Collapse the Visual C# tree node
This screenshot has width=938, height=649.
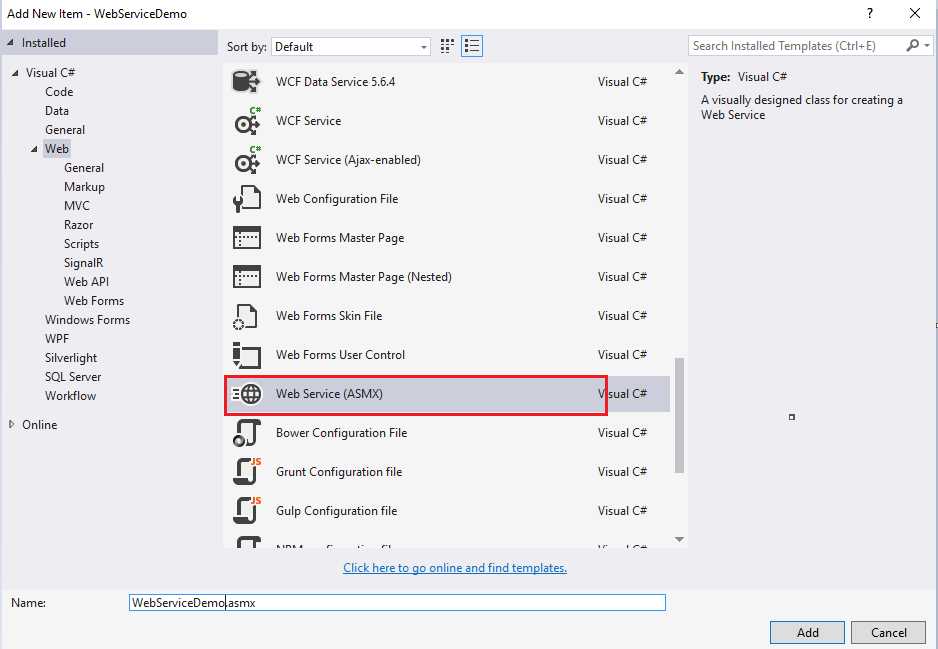[x=15, y=72]
